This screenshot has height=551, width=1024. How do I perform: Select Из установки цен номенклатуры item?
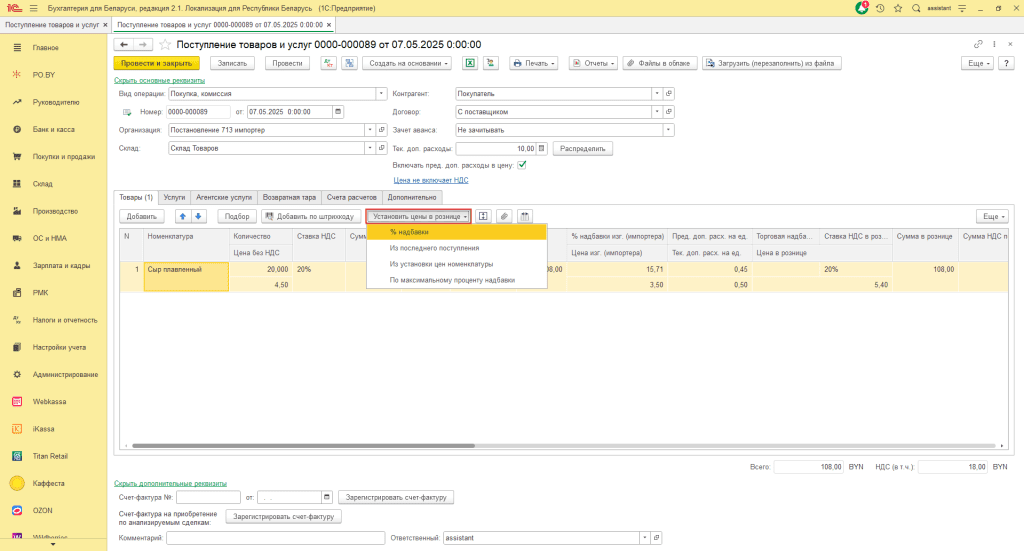456,264
